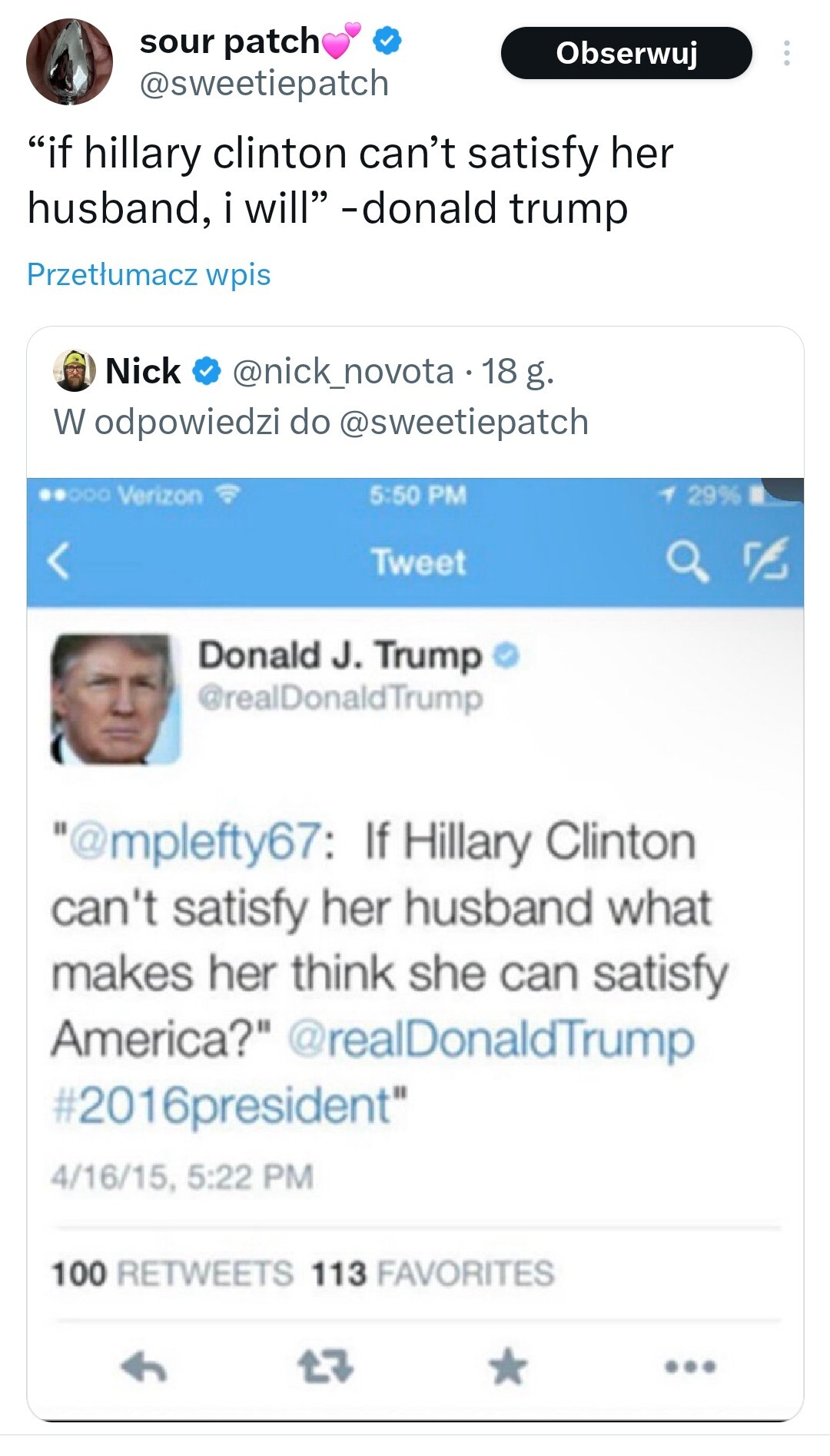This screenshot has height=1456, width=830.
Task: Open sour patch profile avatar
Action: tap(69, 61)
